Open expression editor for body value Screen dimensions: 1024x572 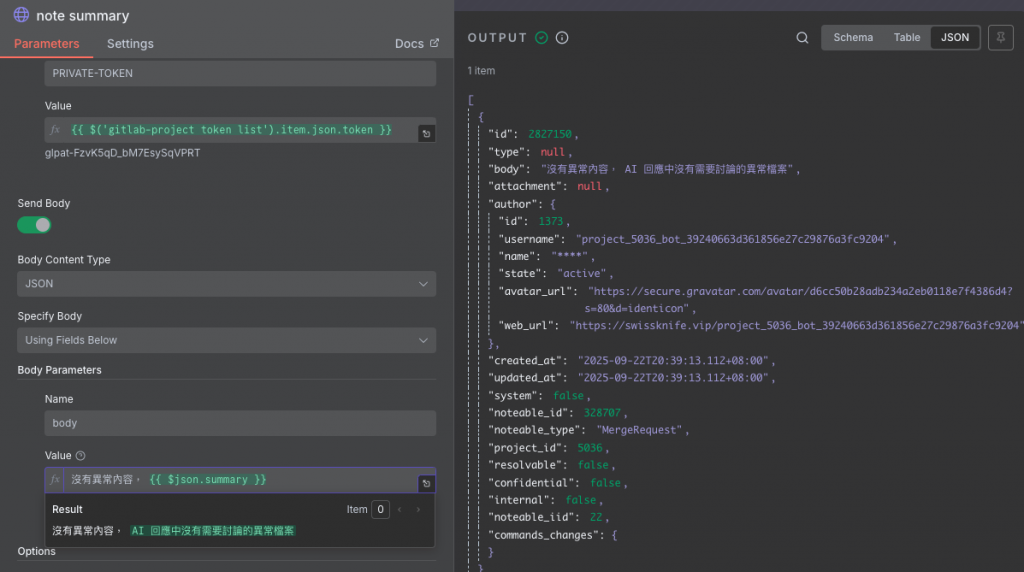coord(426,484)
